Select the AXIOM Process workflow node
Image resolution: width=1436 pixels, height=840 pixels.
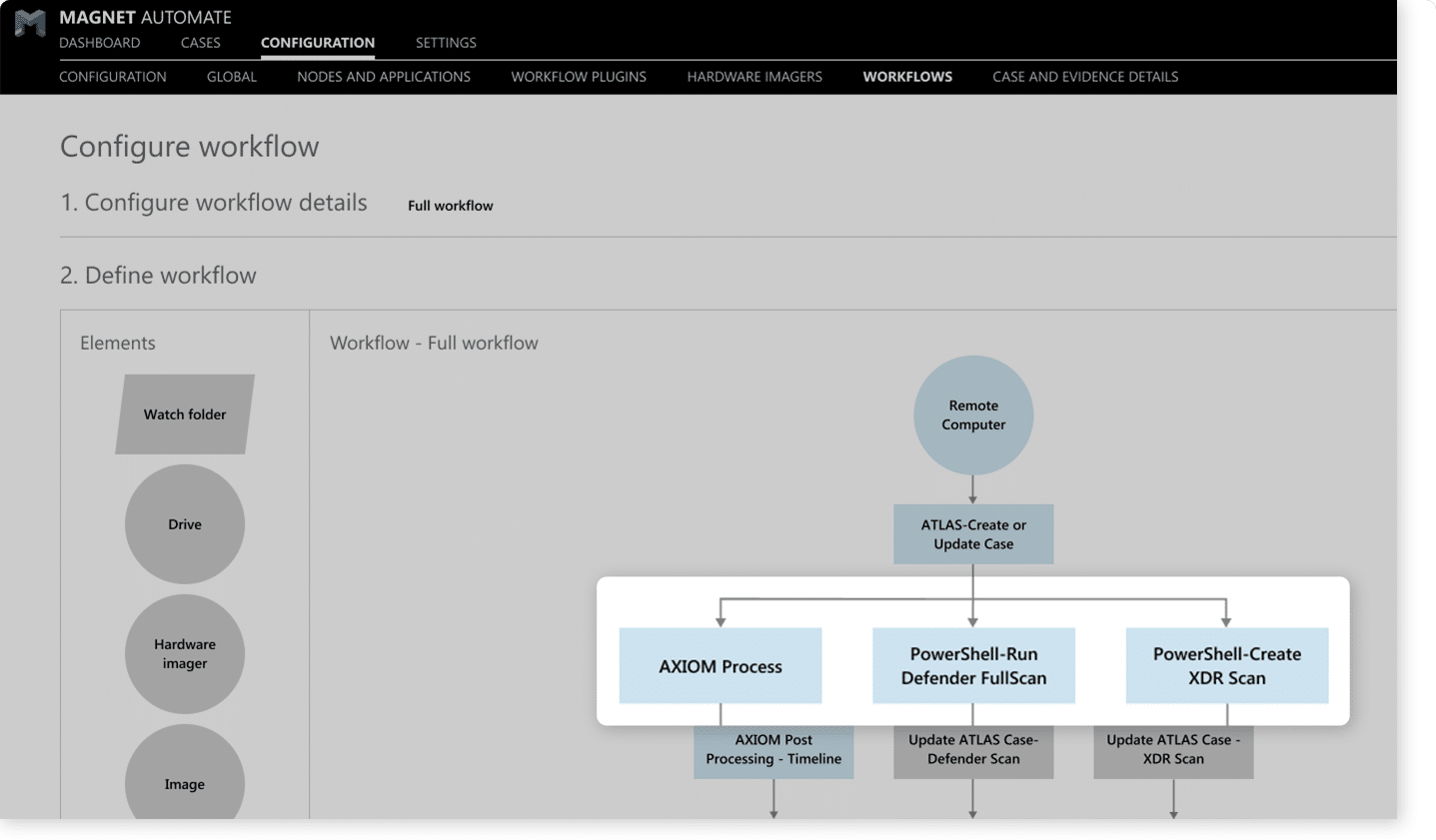pos(719,666)
